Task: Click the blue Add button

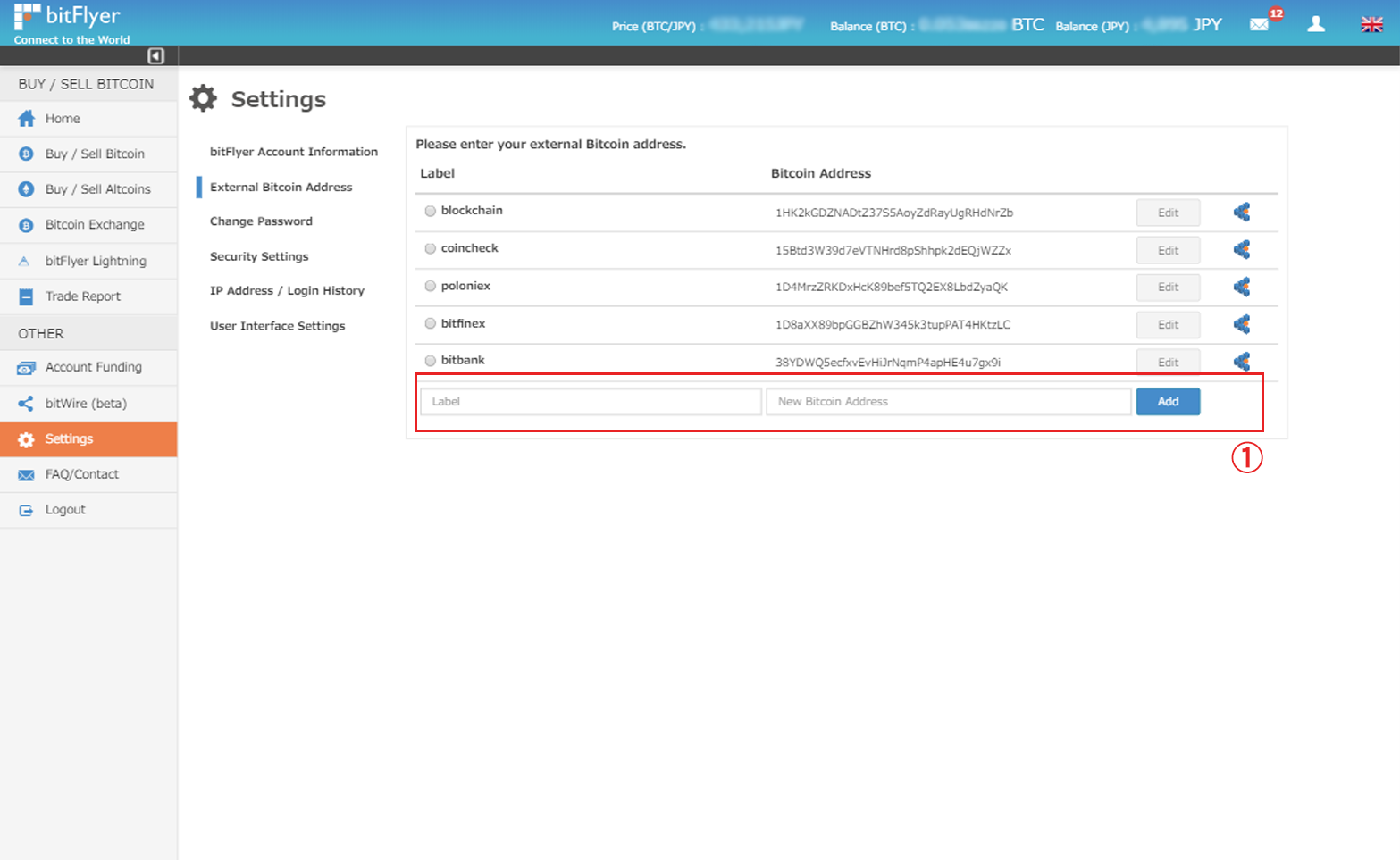Action: (1168, 402)
